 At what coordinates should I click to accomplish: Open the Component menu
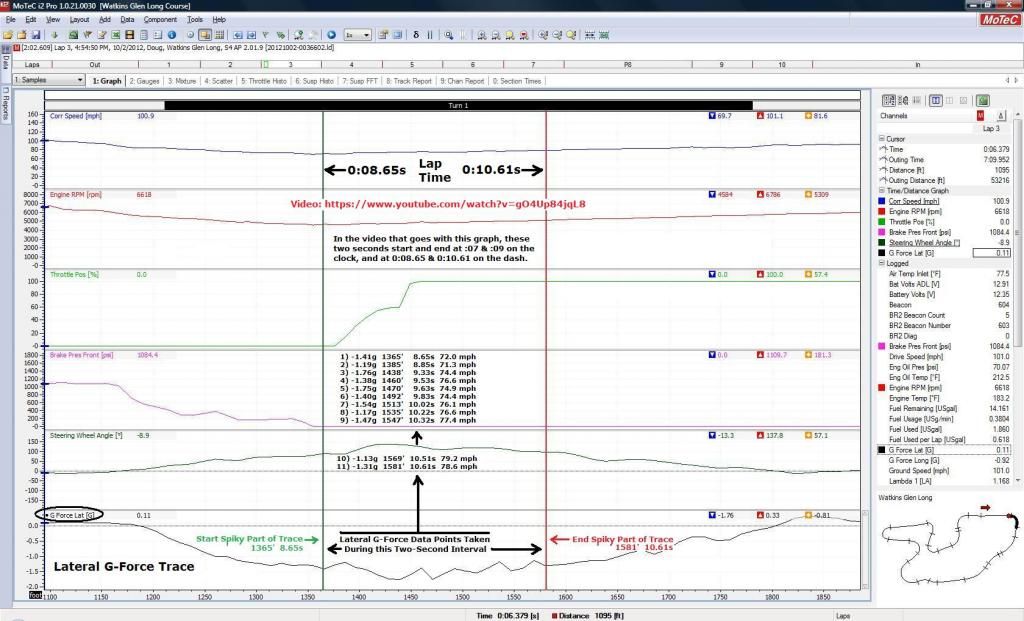point(160,19)
